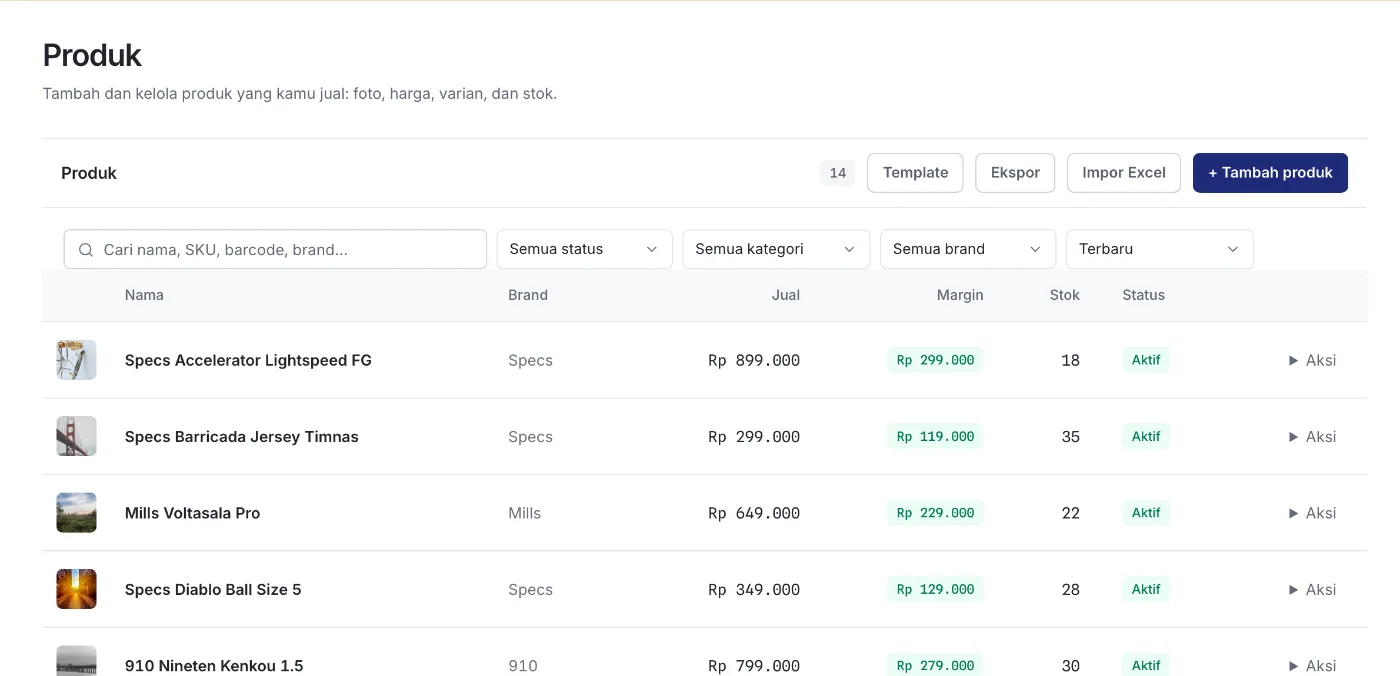Expand Aksi for Specs Accelerator Lightspeed FG

[1312, 360]
